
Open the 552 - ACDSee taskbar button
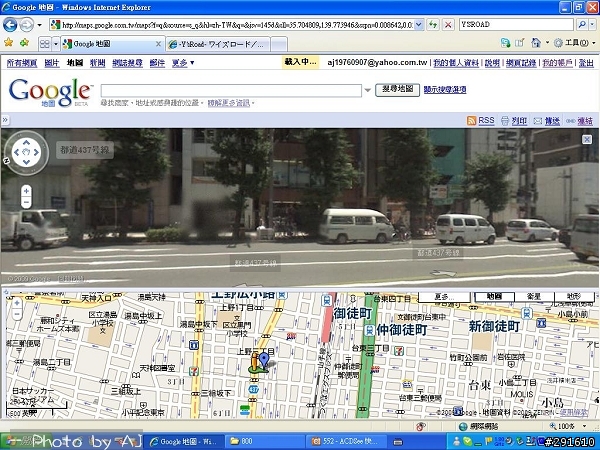click(345, 442)
